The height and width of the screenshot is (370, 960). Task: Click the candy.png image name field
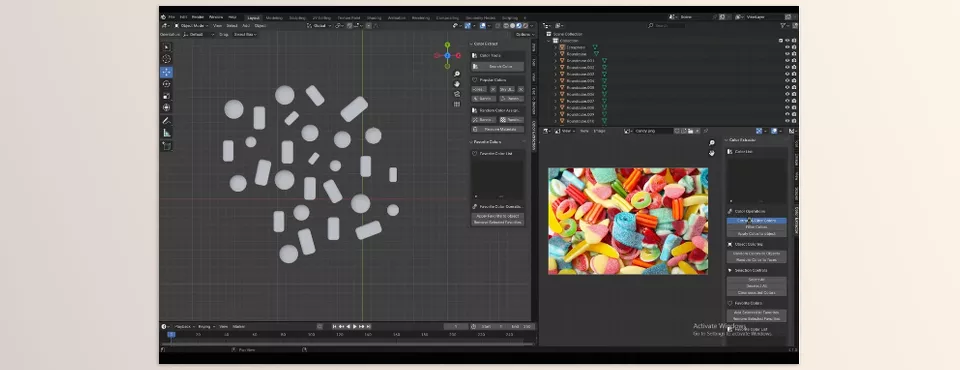653,131
